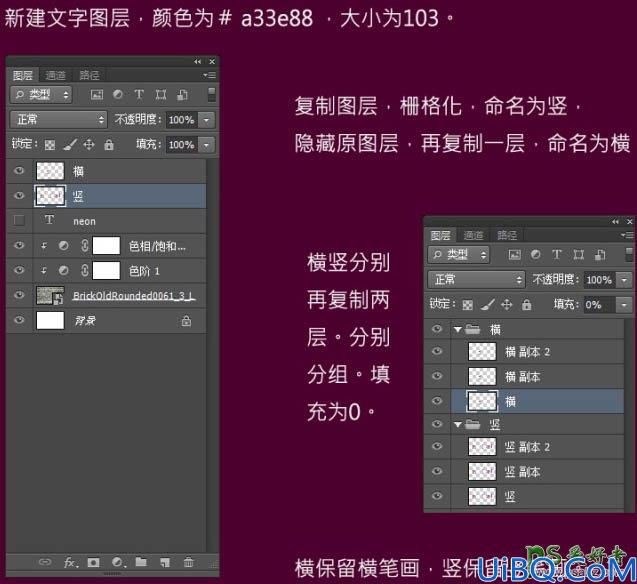Hide 竖 副本 layer in right panel
Image resolution: width=637 pixels, height=584 pixels.
(x=437, y=471)
